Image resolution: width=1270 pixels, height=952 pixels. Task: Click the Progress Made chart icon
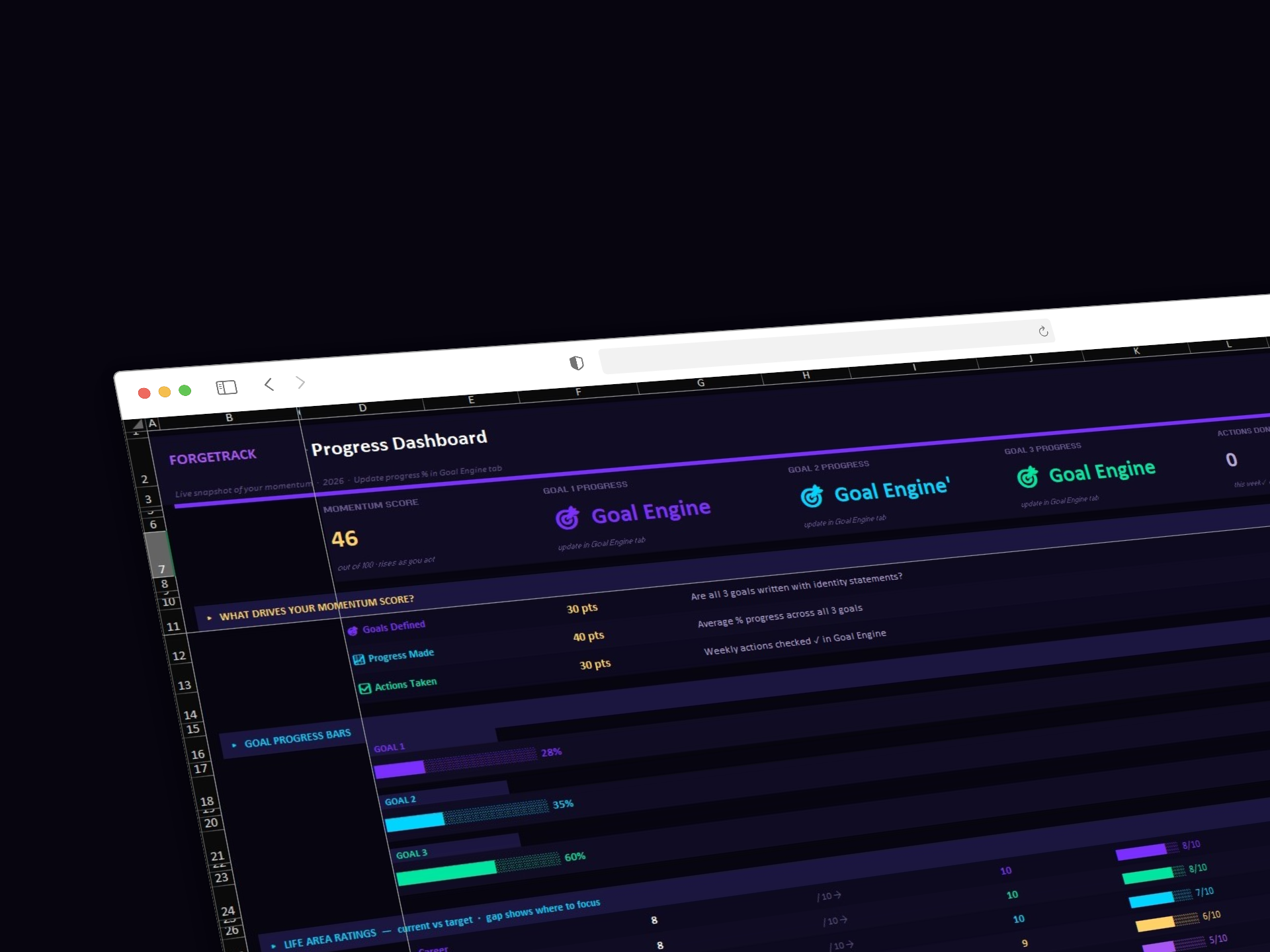coord(359,659)
